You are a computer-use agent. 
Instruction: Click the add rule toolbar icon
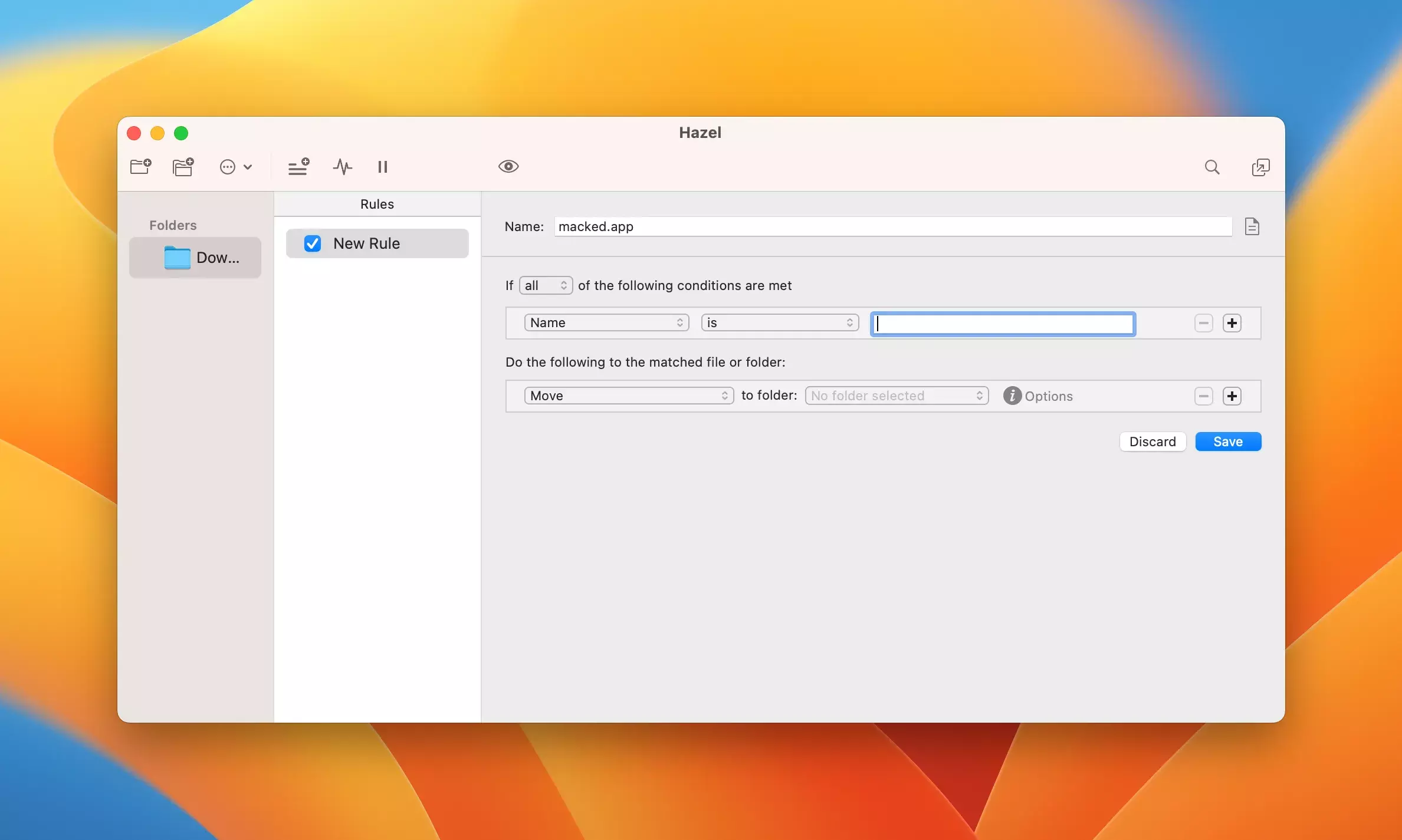298,167
